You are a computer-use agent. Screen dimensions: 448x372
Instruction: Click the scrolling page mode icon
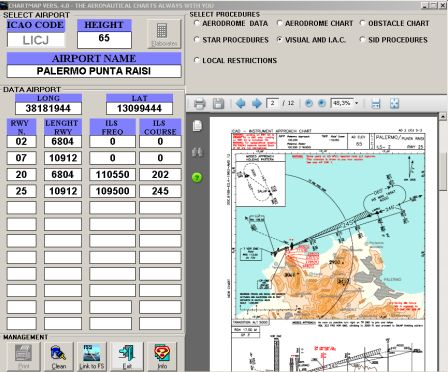click(376, 104)
